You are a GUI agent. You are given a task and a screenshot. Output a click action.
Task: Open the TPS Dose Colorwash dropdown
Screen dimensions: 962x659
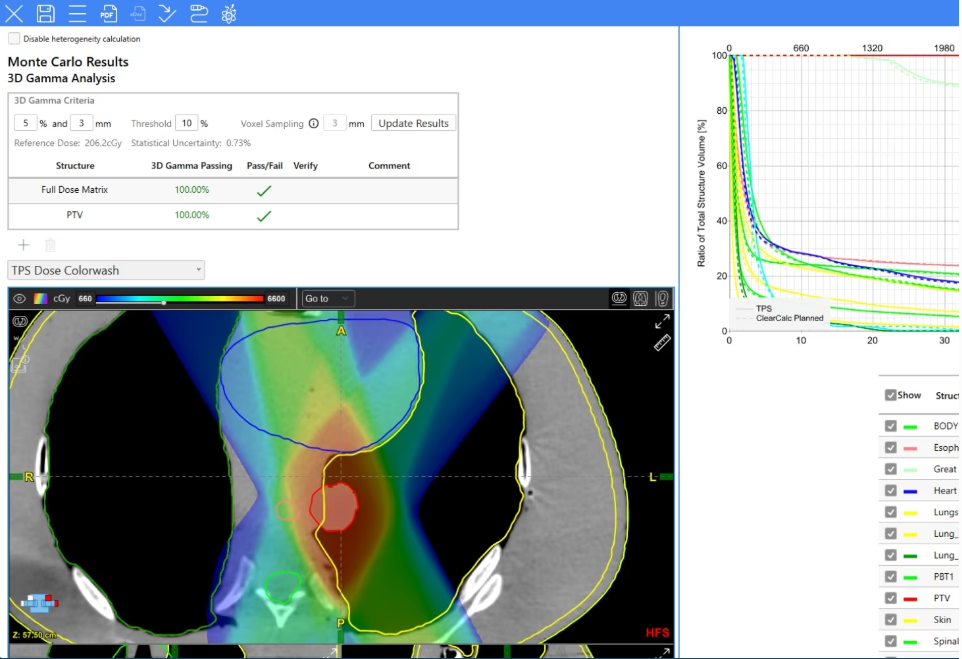106,271
